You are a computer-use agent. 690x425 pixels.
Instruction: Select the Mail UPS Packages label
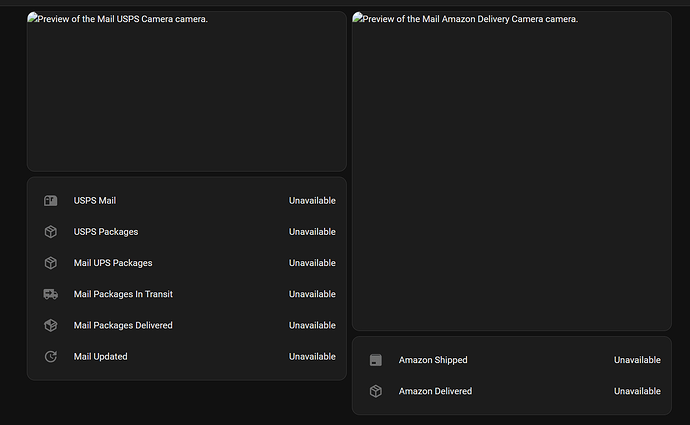pos(113,263)
